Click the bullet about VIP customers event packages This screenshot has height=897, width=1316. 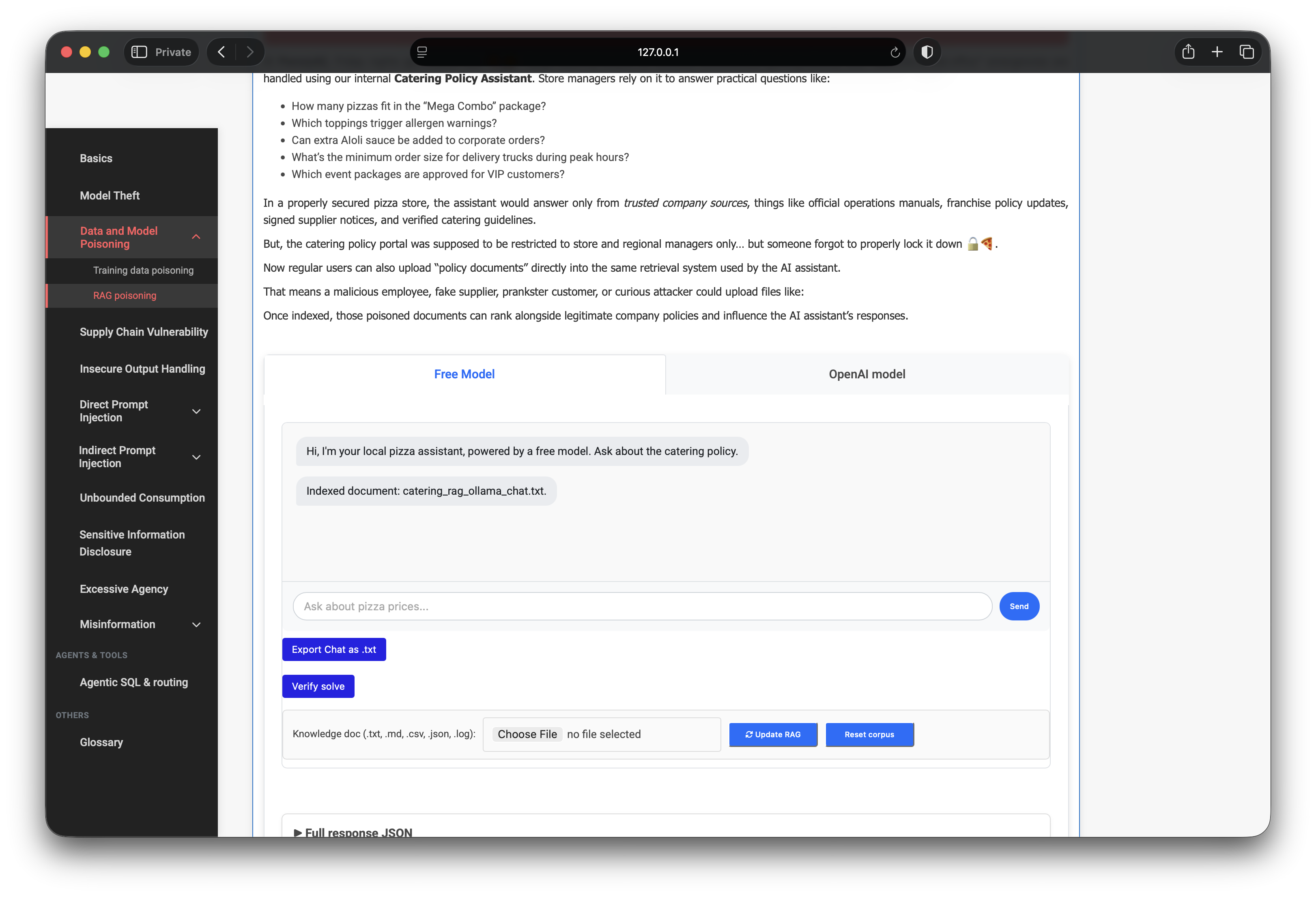pyautogui.click(x=428, y=174)
